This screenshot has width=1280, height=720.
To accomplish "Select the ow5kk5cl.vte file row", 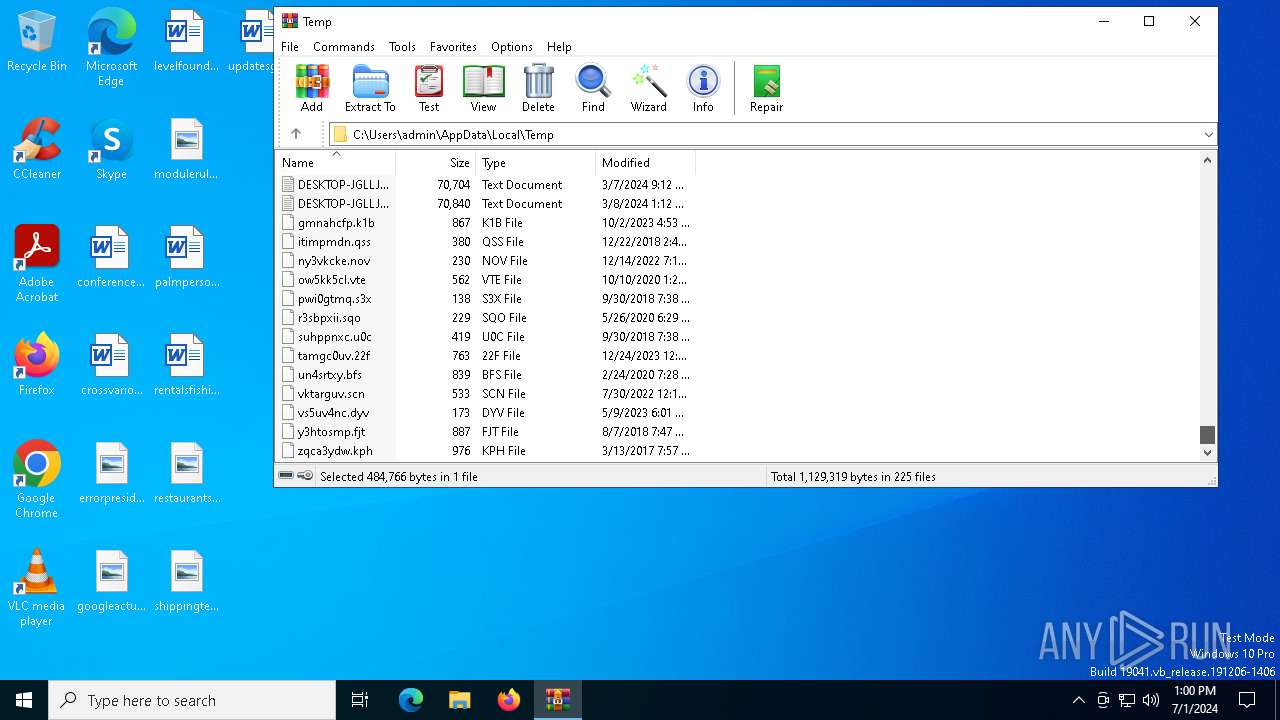I will (x=485, y=279).
